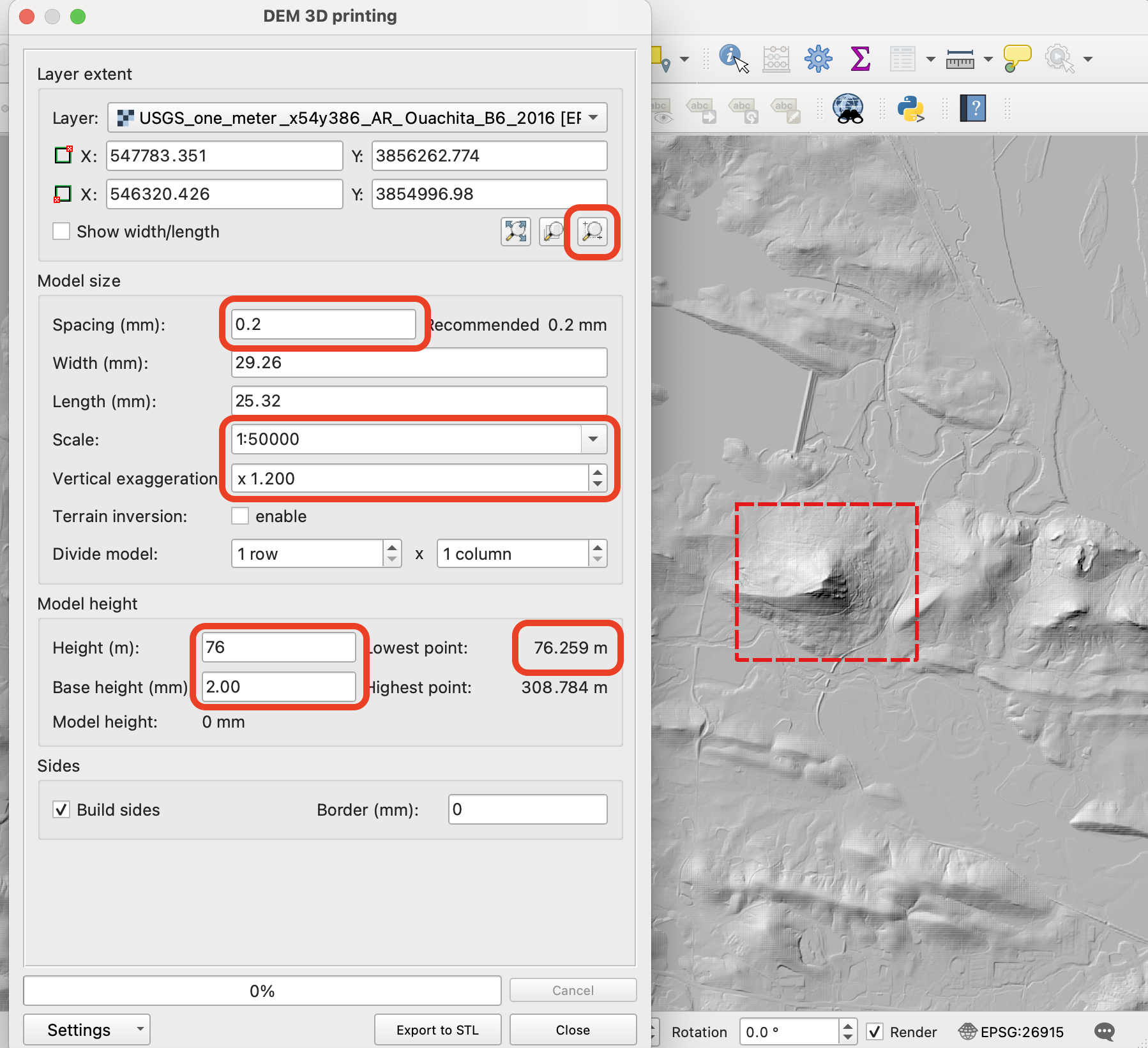Expand the Settings dropdown button

[x=87, y=1029]
